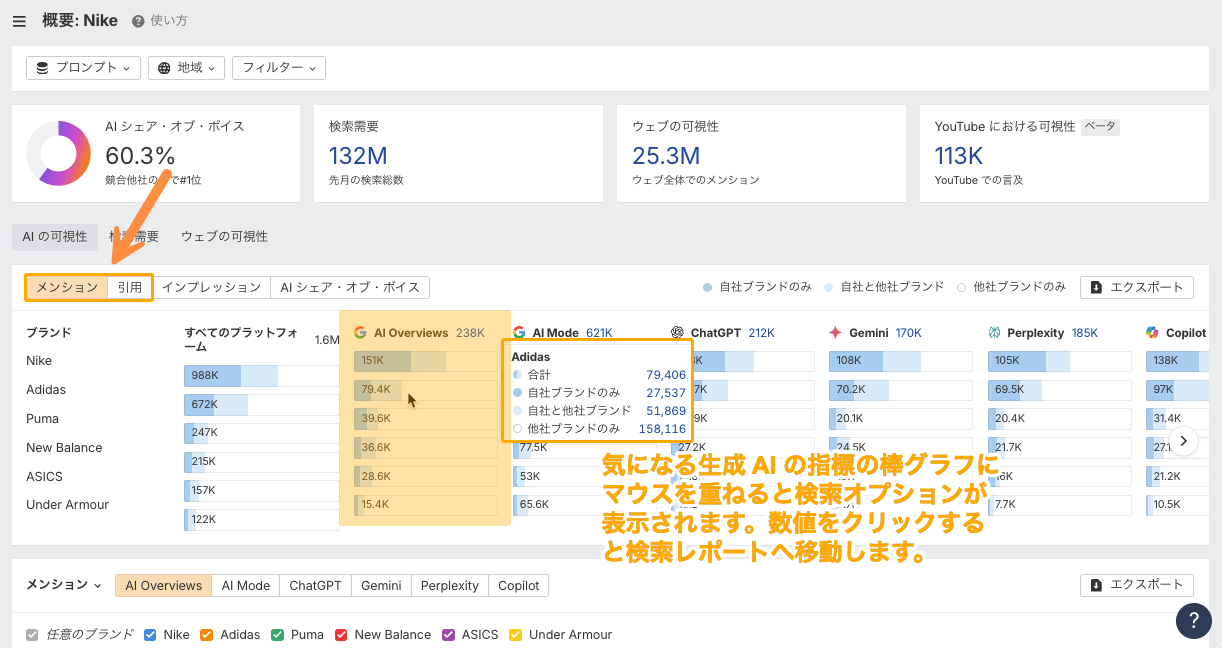Click the Nike bar in すべてのプラットフォーム

click(x=230, y=376)
